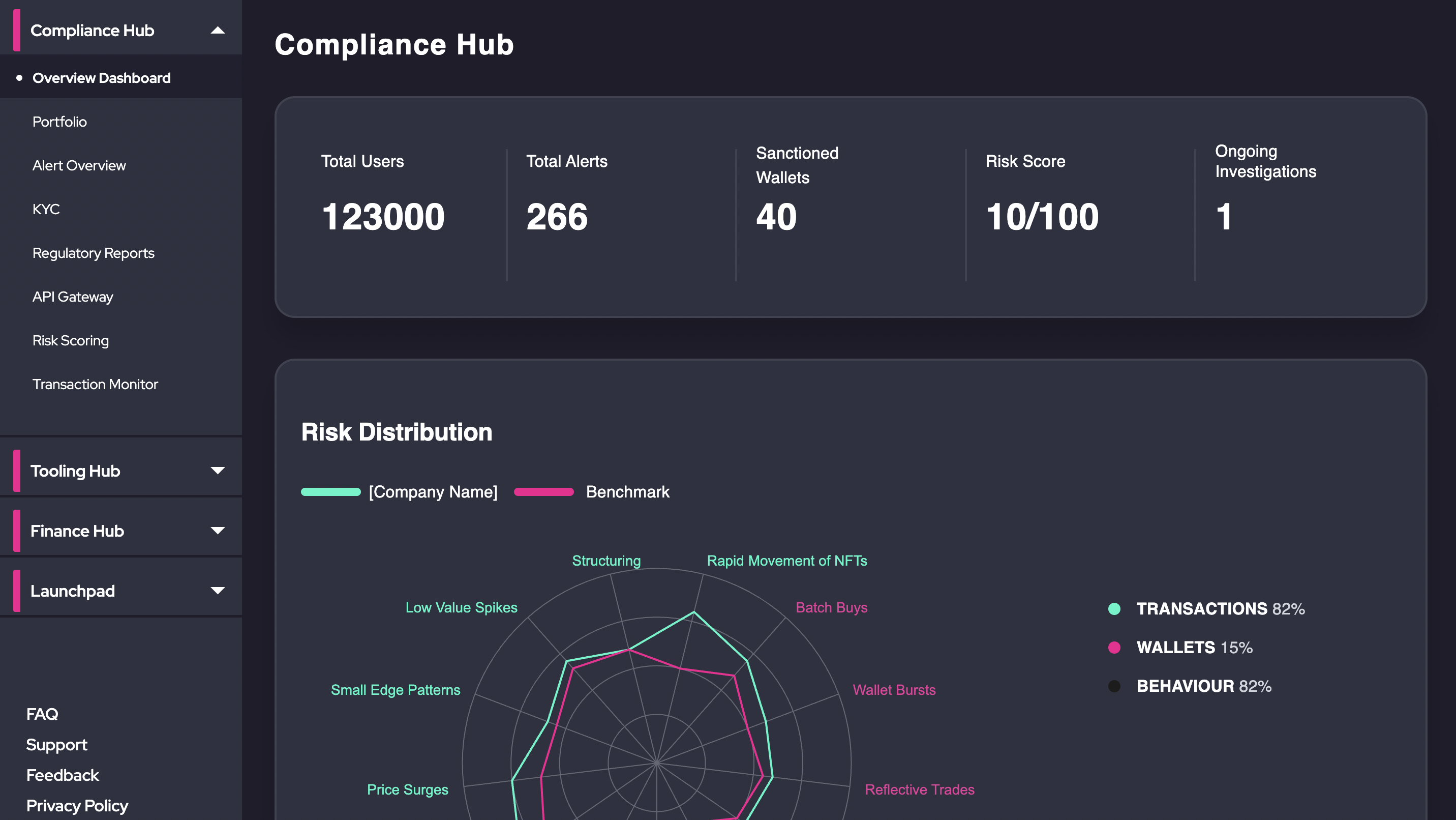
Task: Open the FAQ link
Action: pos(42,714)
